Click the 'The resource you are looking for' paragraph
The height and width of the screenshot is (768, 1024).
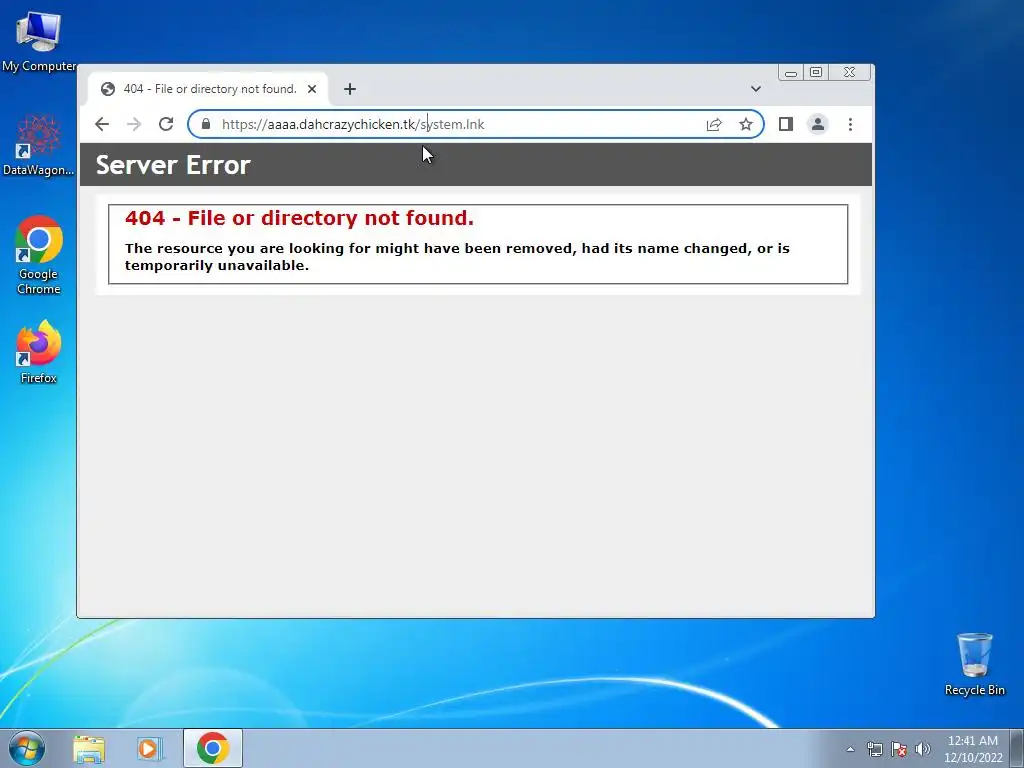pyautogui.click(x=457, y=257)
